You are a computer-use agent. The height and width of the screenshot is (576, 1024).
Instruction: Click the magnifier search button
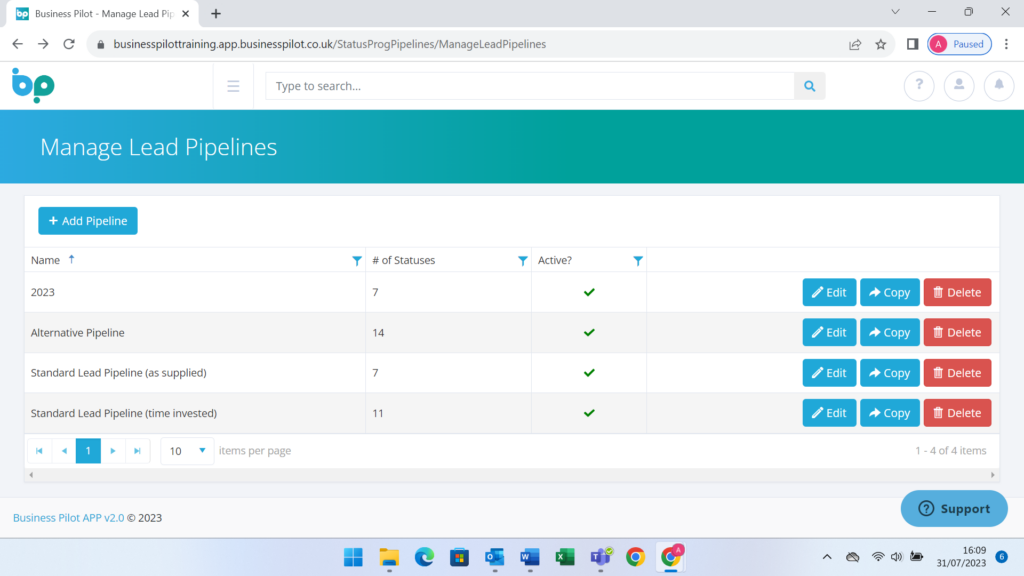[x=810, y=86]
